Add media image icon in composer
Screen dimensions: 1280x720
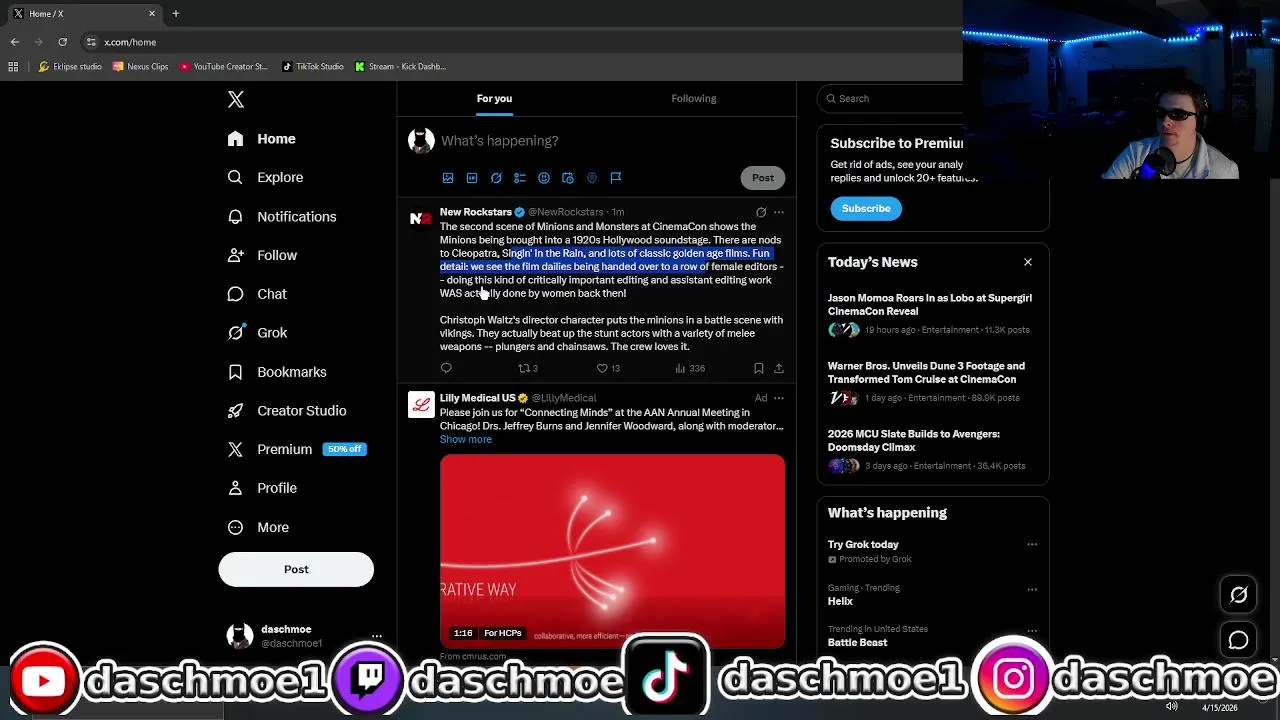pos(448,178)
